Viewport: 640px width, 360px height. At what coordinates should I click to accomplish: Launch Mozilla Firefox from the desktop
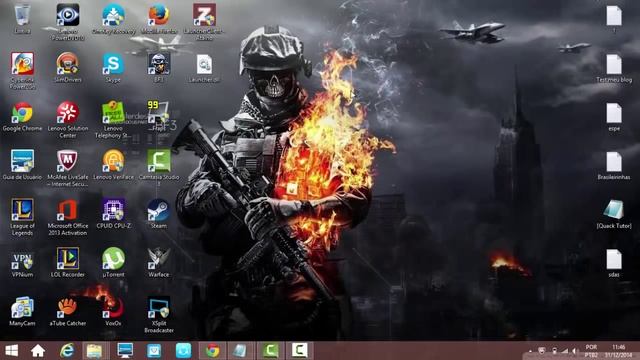click(159, 19)
